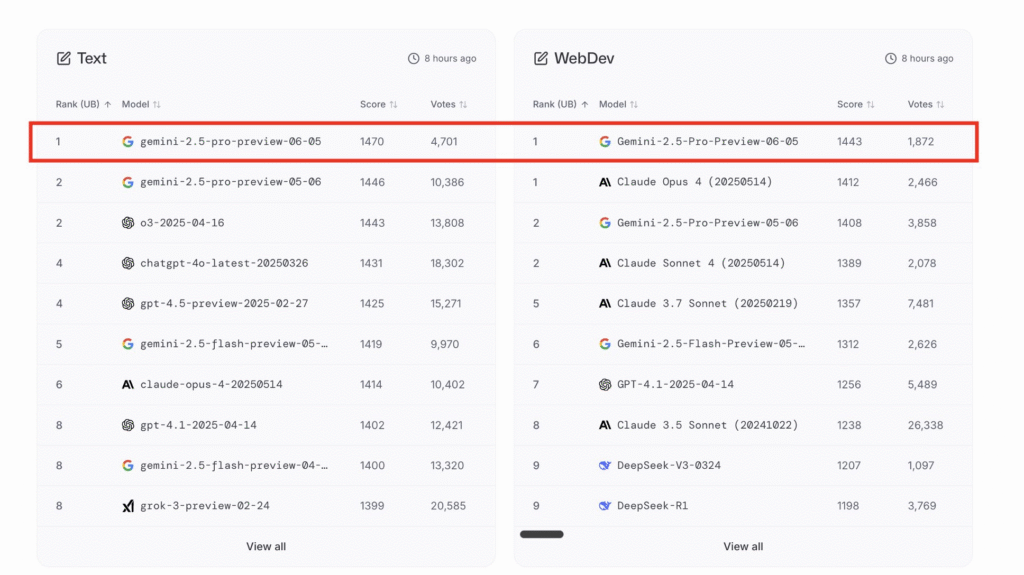Screen dimensions: 1024x575
Task: Click Google logo beside gemini-2.5-pro-preview-05-06 in Text
Action: pos(128,182)
